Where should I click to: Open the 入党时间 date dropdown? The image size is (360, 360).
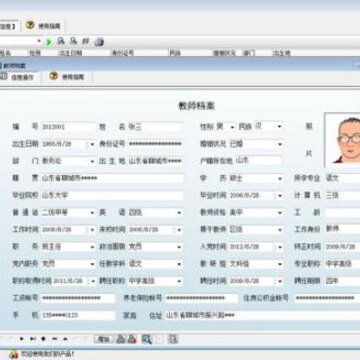coord(279,247)
